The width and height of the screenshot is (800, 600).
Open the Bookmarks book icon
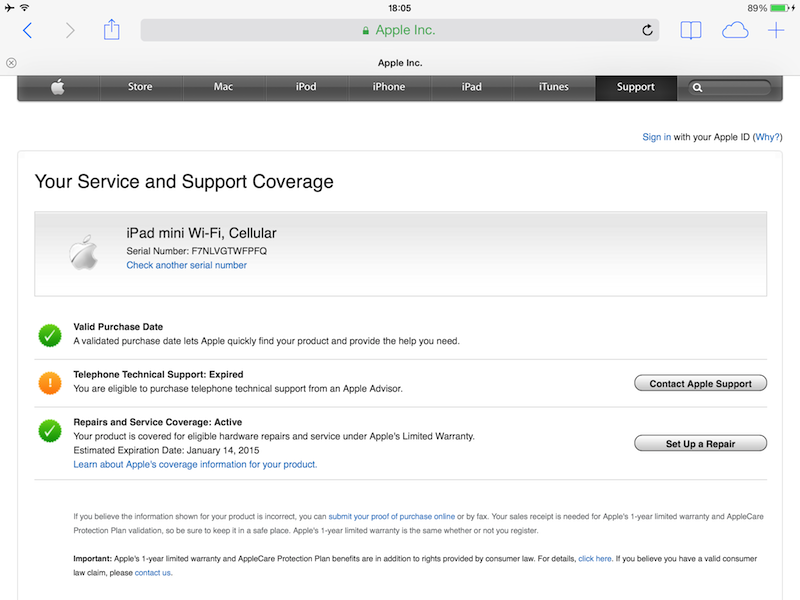(x=691, y=30)
